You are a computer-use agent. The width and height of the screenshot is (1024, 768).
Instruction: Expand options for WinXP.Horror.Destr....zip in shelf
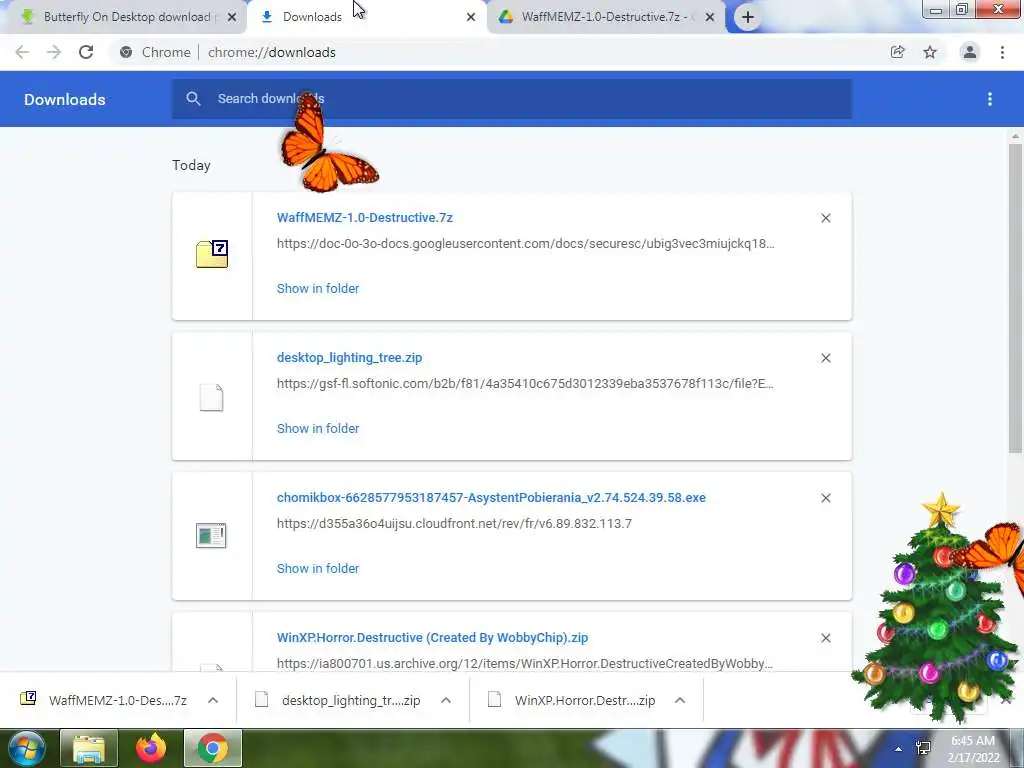tap(680, 700)
